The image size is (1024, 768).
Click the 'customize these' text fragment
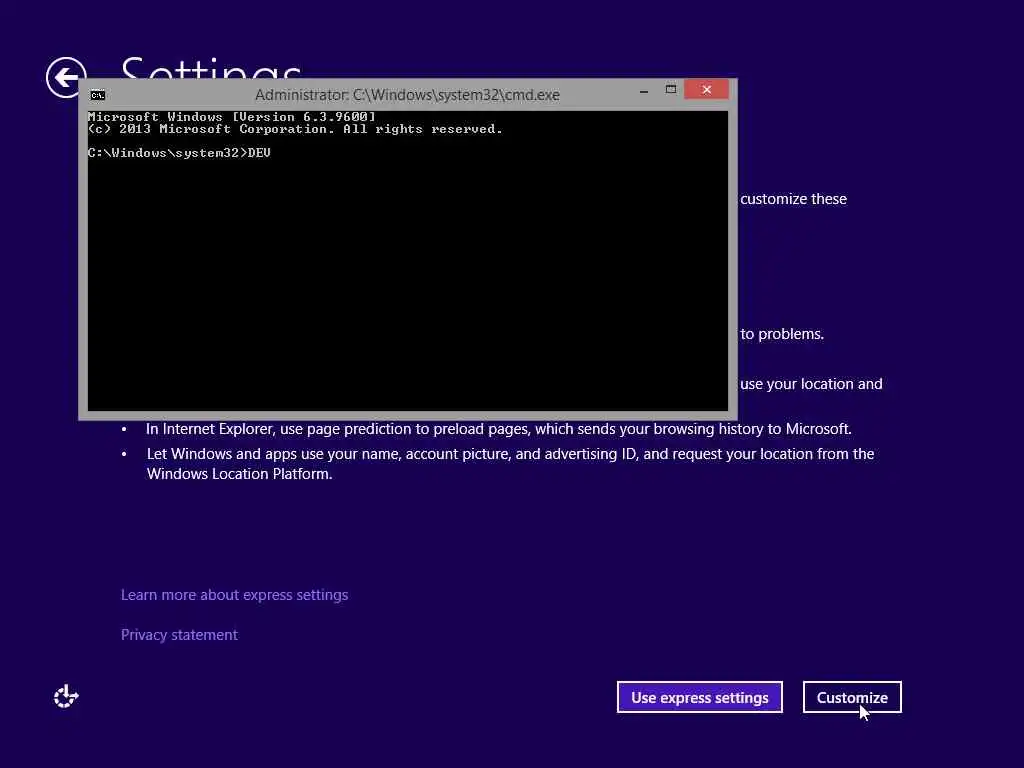pos(793,199)
